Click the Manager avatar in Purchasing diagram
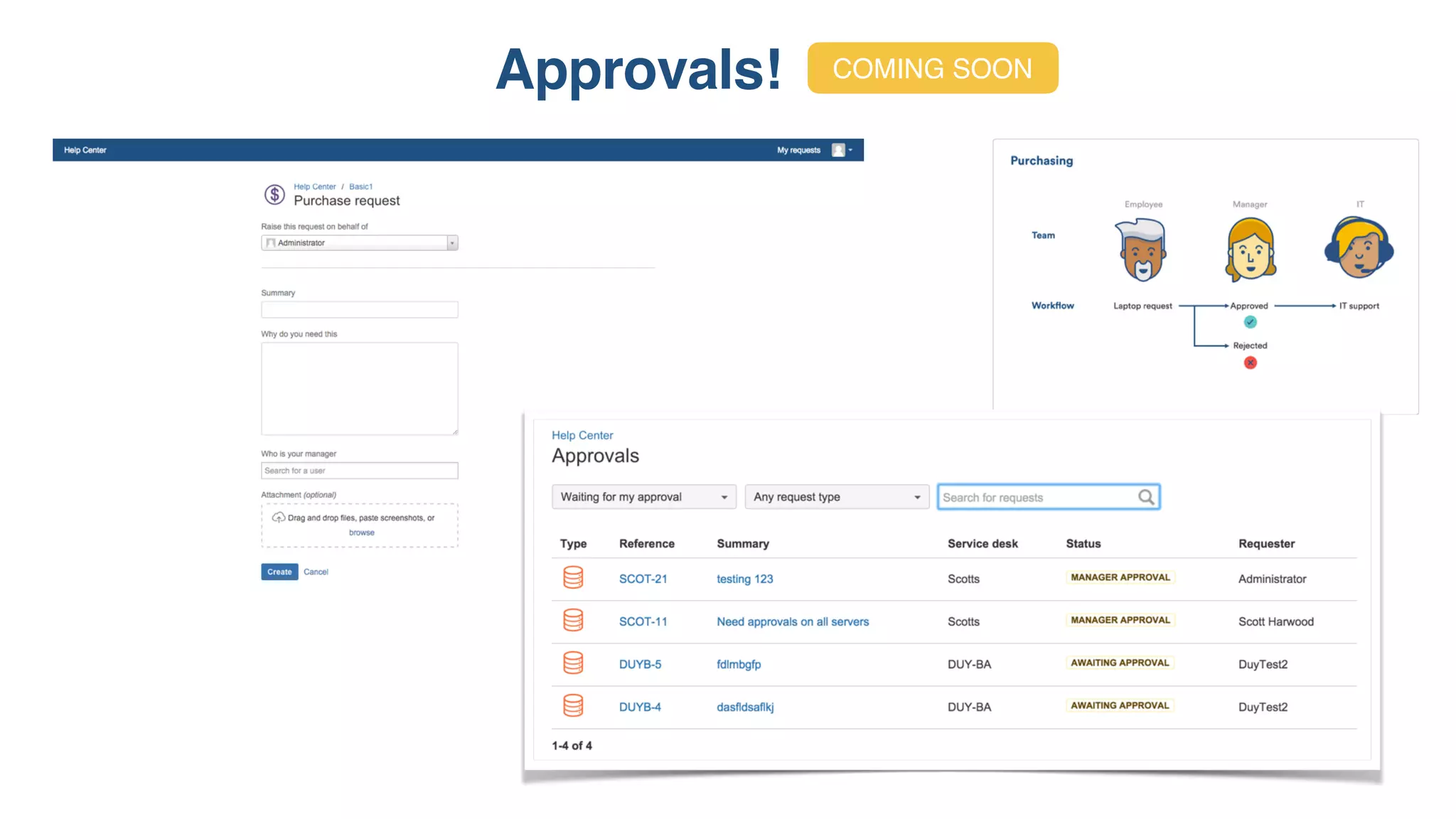The width and height of the screenshot is (1456, 819). (x=1251, y=250)
